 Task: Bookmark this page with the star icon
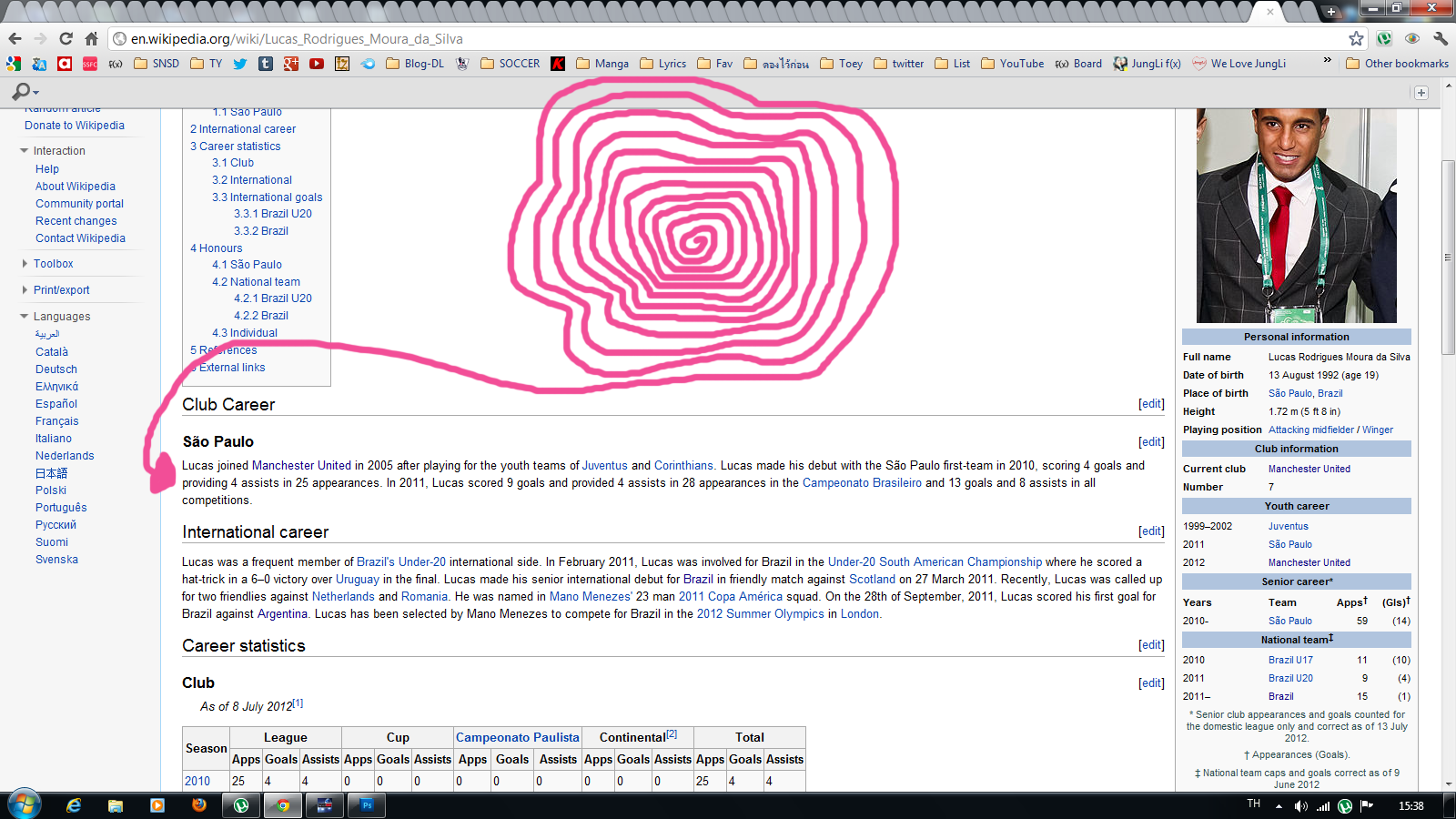[1356, 38]
